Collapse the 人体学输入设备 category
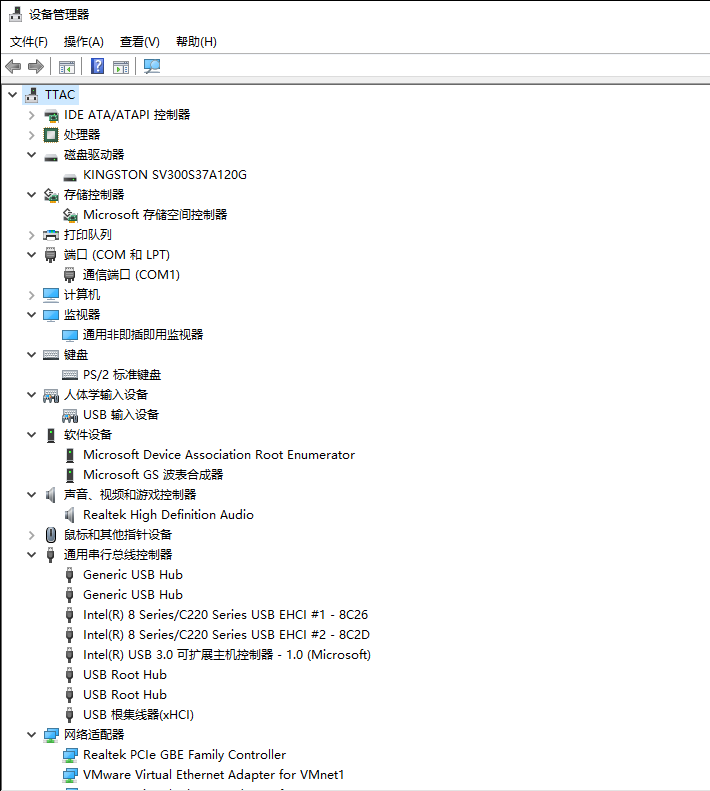Screen dimensions: 710x791 (x=32, y=395)
